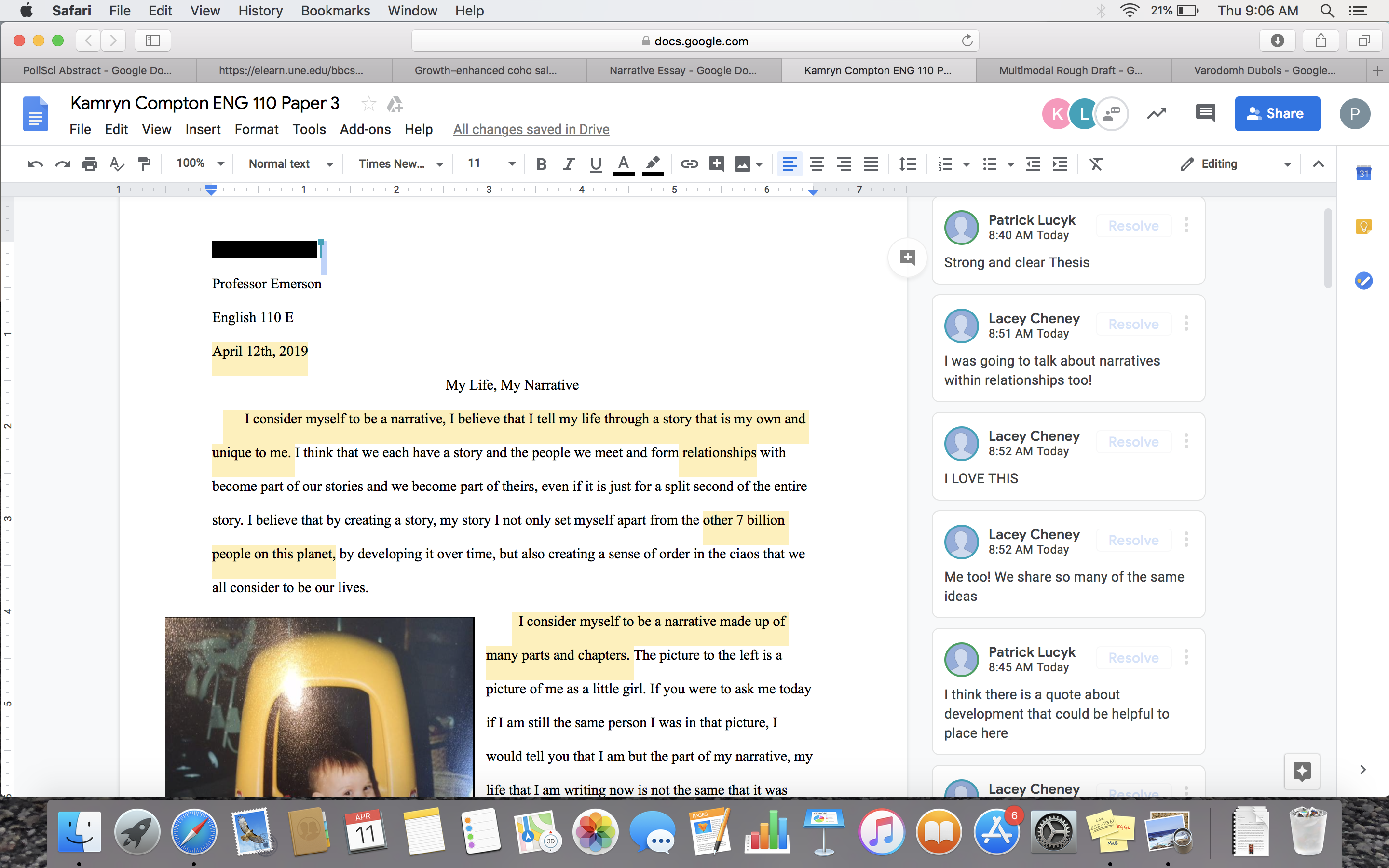Click the childhood photo in the document
Screen dimensions: 1389x868
click(319, 706)
